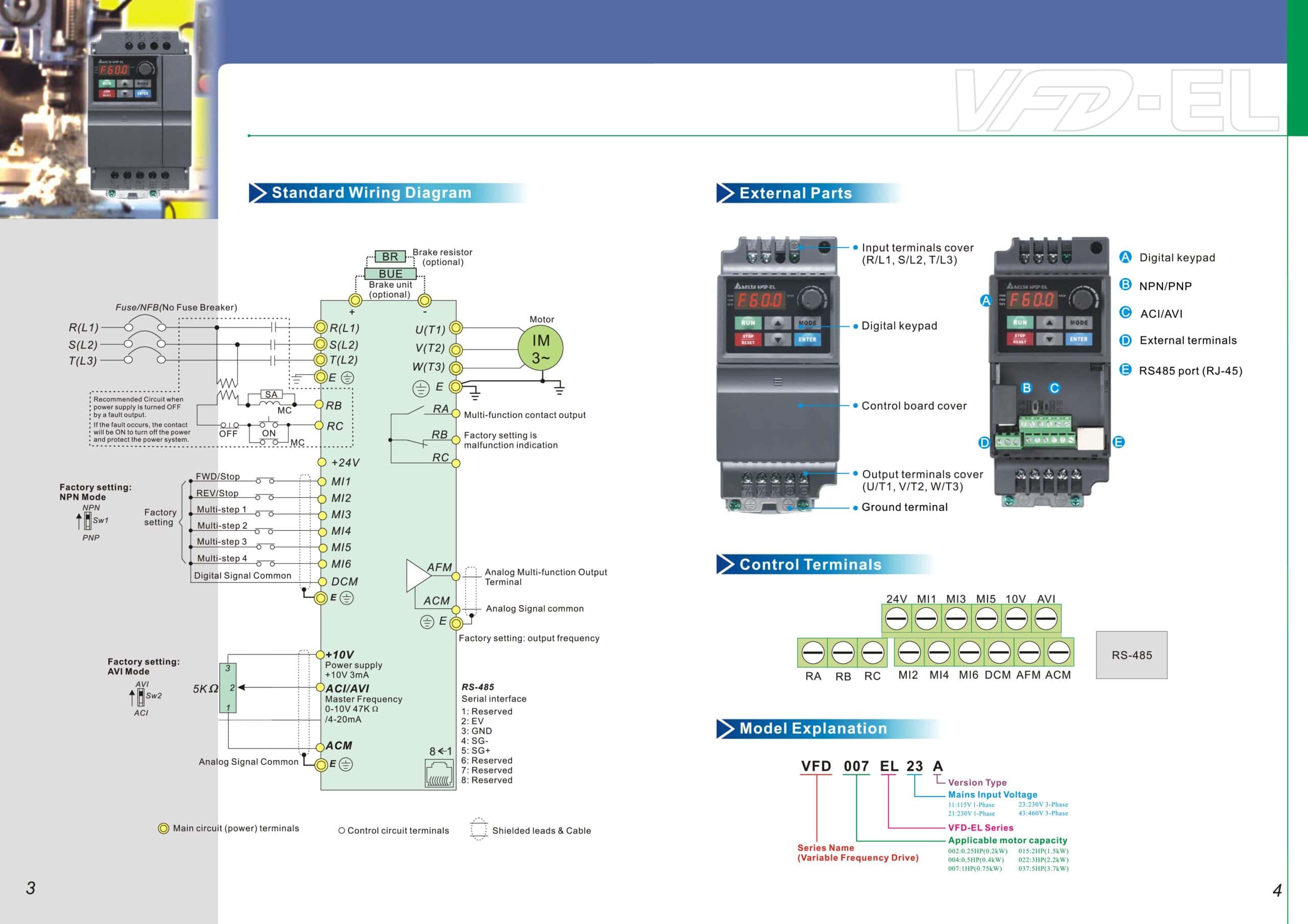Click the arrow beside the Model Explanation heading

pyautogui.click(x=725, y=728)
